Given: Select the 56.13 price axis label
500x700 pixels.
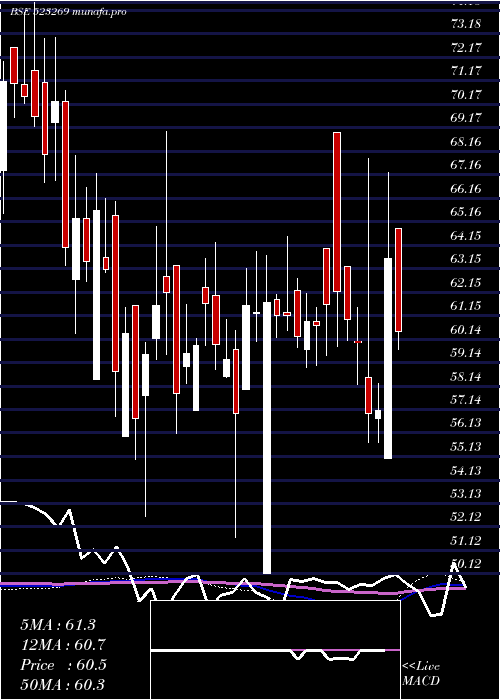Looking at the screenshot, I should (x=466, y=423).
